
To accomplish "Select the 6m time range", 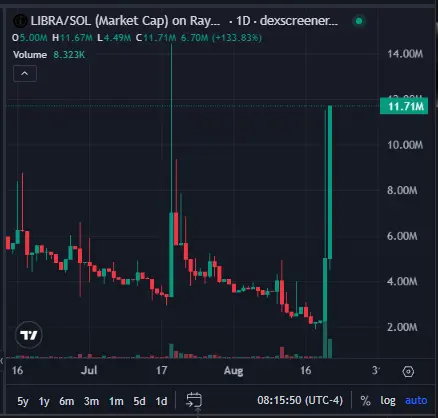I will (x=67, y=401).
